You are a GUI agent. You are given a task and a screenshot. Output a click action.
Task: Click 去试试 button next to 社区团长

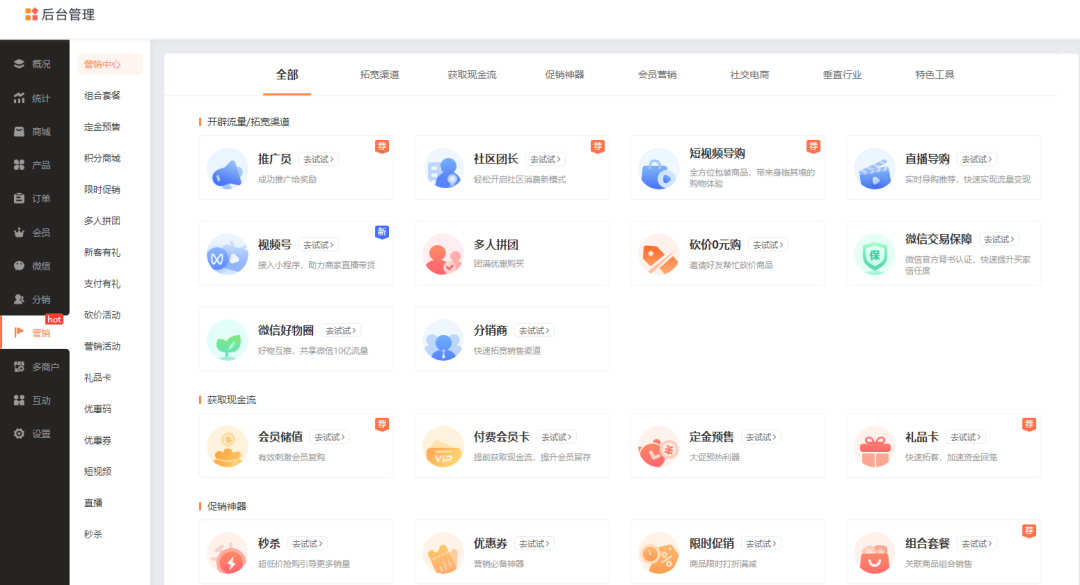(546, 159)
